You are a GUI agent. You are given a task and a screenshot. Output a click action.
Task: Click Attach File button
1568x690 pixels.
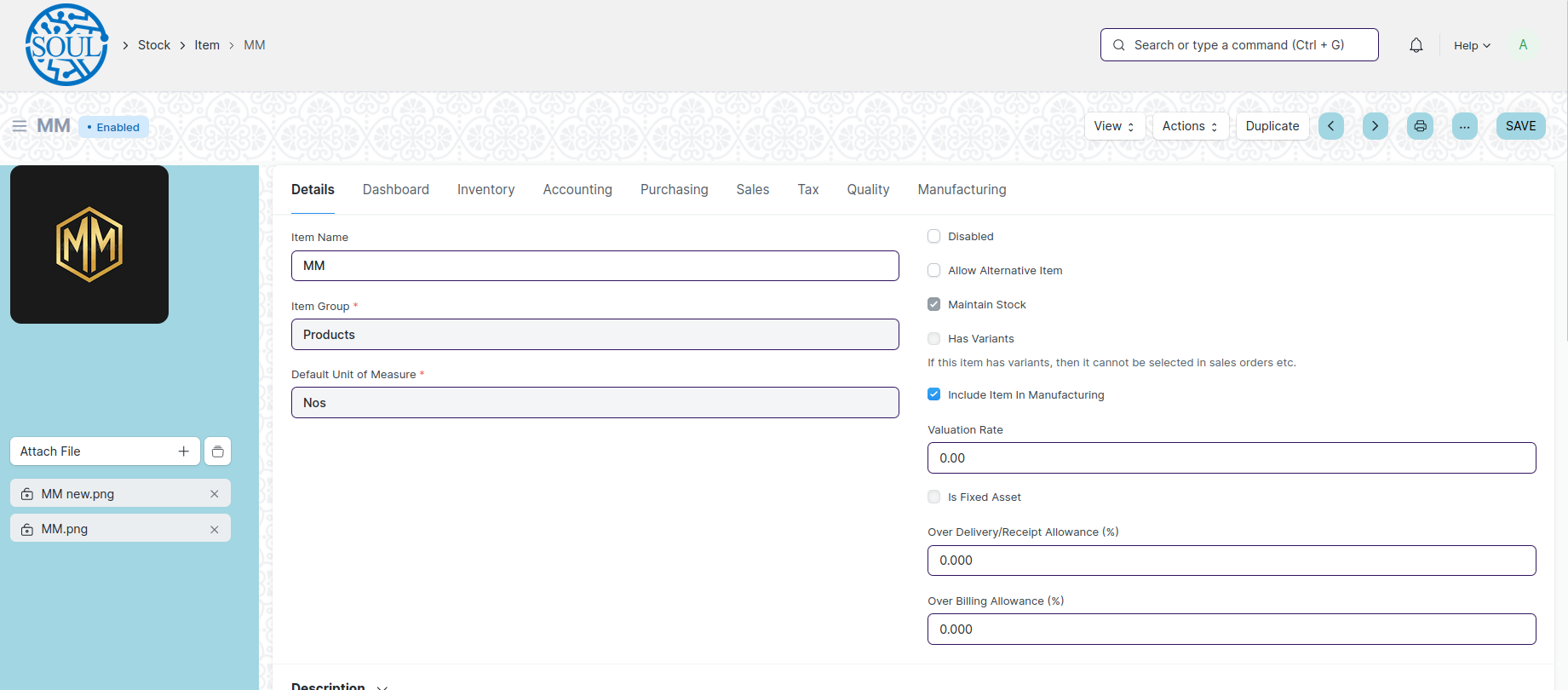point(105,451)
